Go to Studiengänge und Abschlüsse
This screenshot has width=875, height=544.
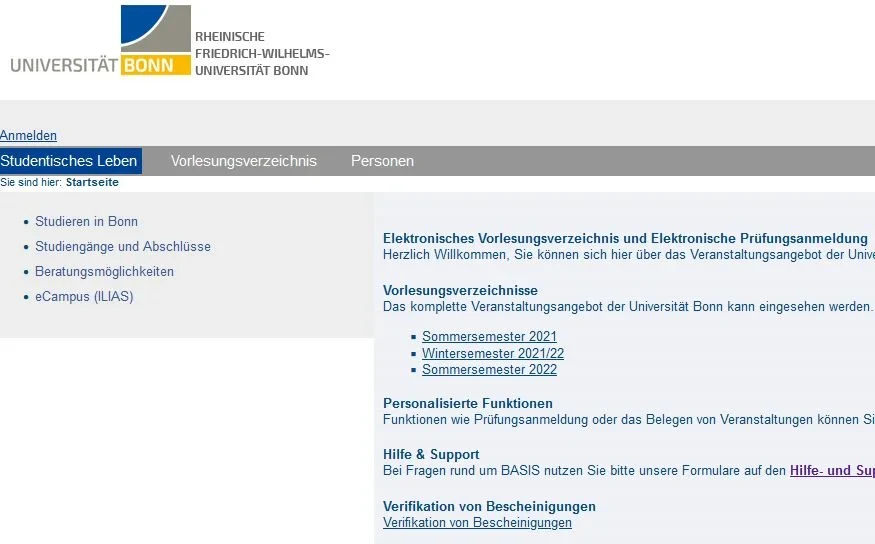coord(123,247)
